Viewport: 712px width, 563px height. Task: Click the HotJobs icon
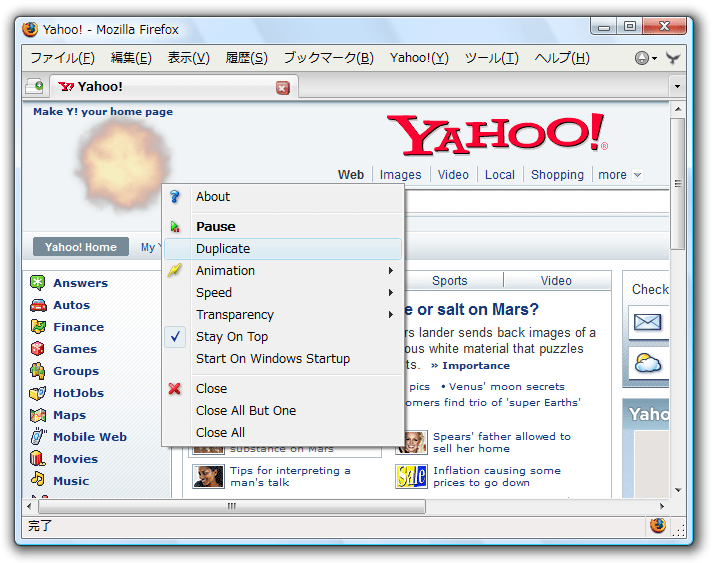pos(38,393)
